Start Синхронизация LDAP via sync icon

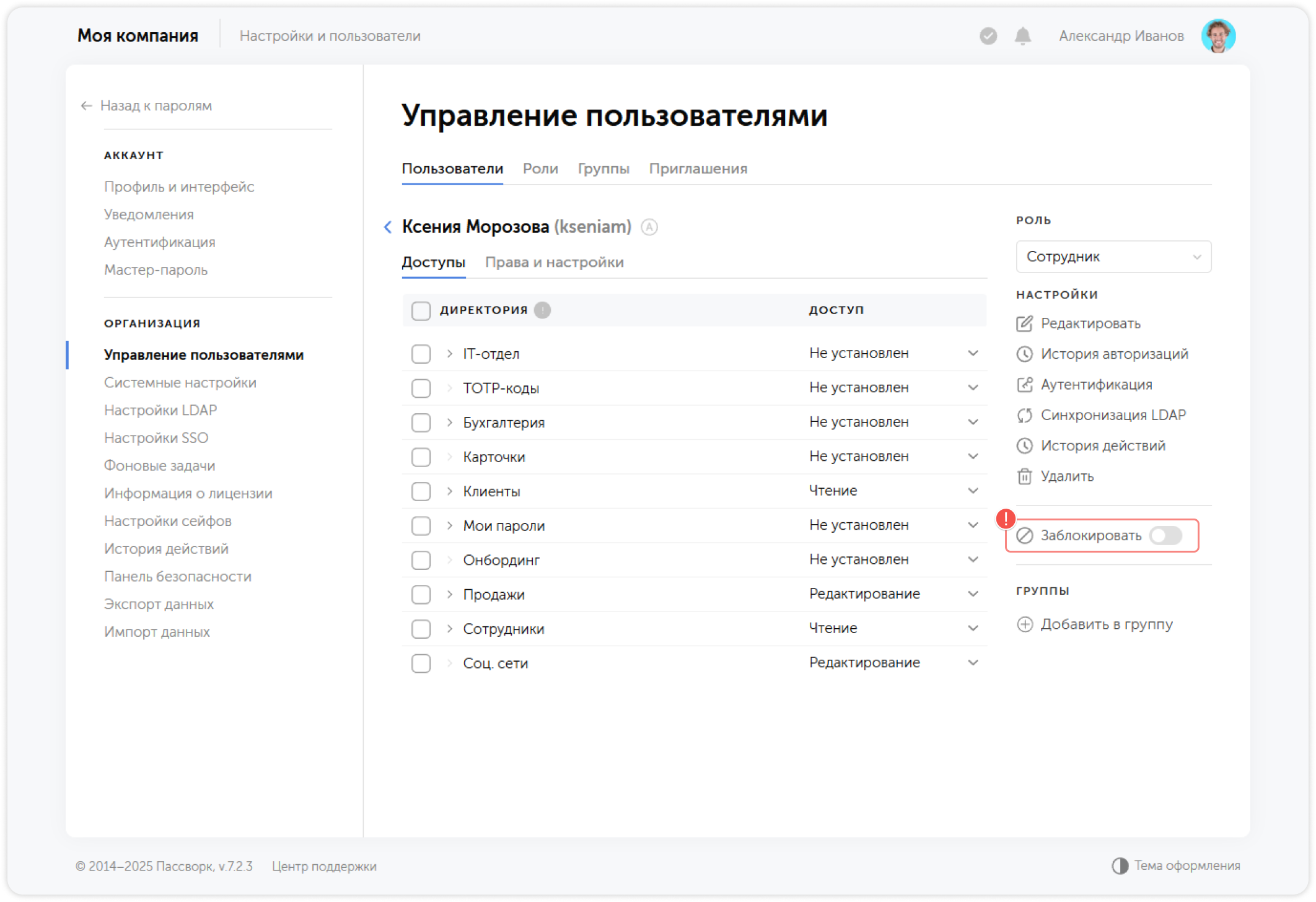click(x=1025, y=414)
